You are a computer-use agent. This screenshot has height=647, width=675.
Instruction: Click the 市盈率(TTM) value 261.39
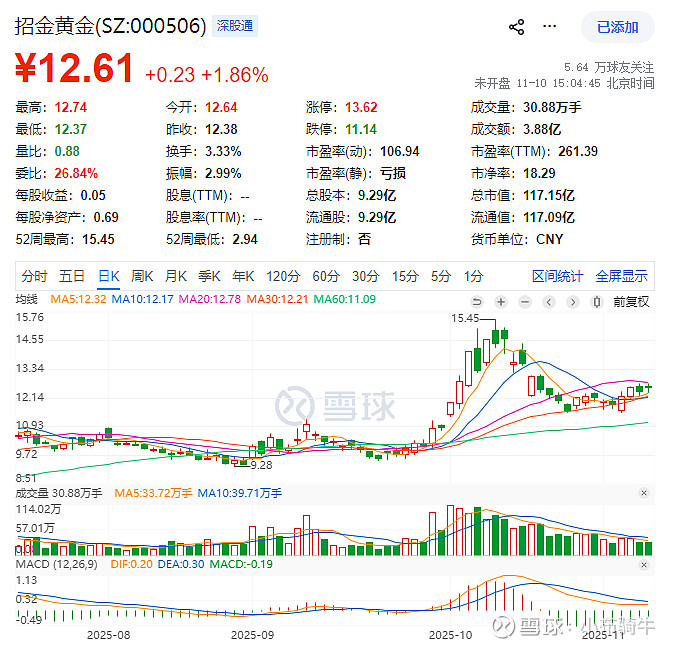(578, 152)
